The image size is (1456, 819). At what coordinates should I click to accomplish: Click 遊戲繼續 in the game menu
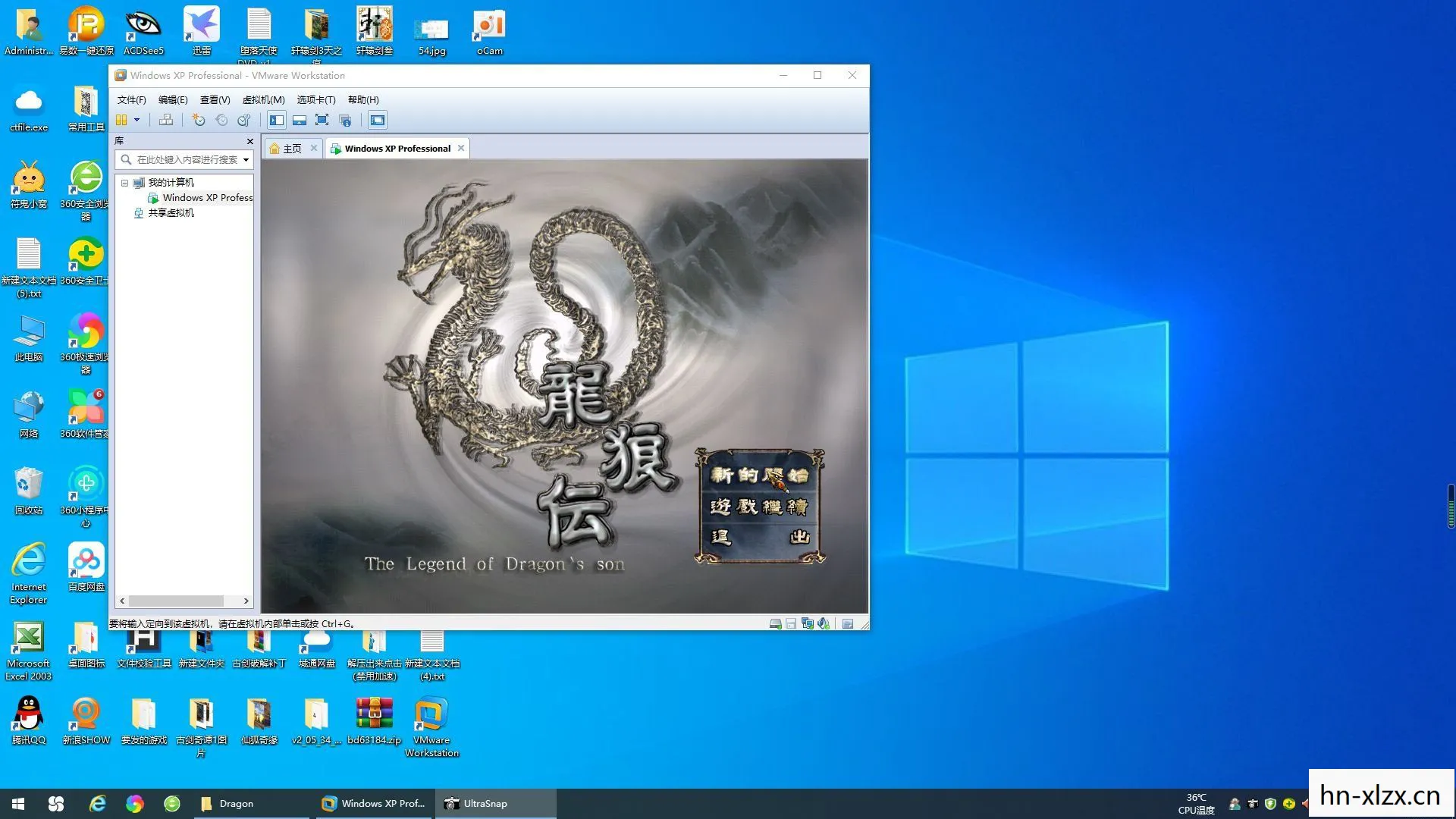click(760, 507)
